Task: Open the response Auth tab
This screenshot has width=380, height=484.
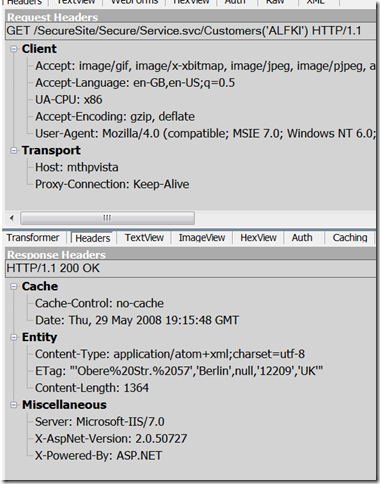Action: coord(302,238)
